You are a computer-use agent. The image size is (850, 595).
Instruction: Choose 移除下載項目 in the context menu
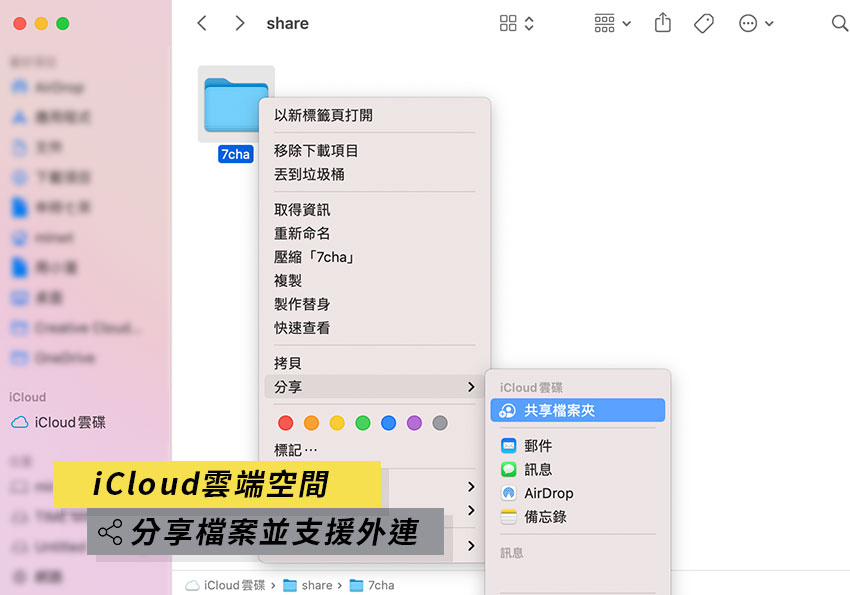pos(375,150)
